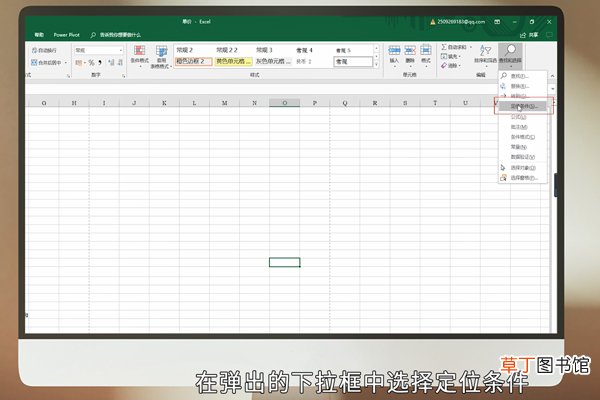Select column header O
The height and width of the screenshot is (400, 600).
click(x=284, y=103)
